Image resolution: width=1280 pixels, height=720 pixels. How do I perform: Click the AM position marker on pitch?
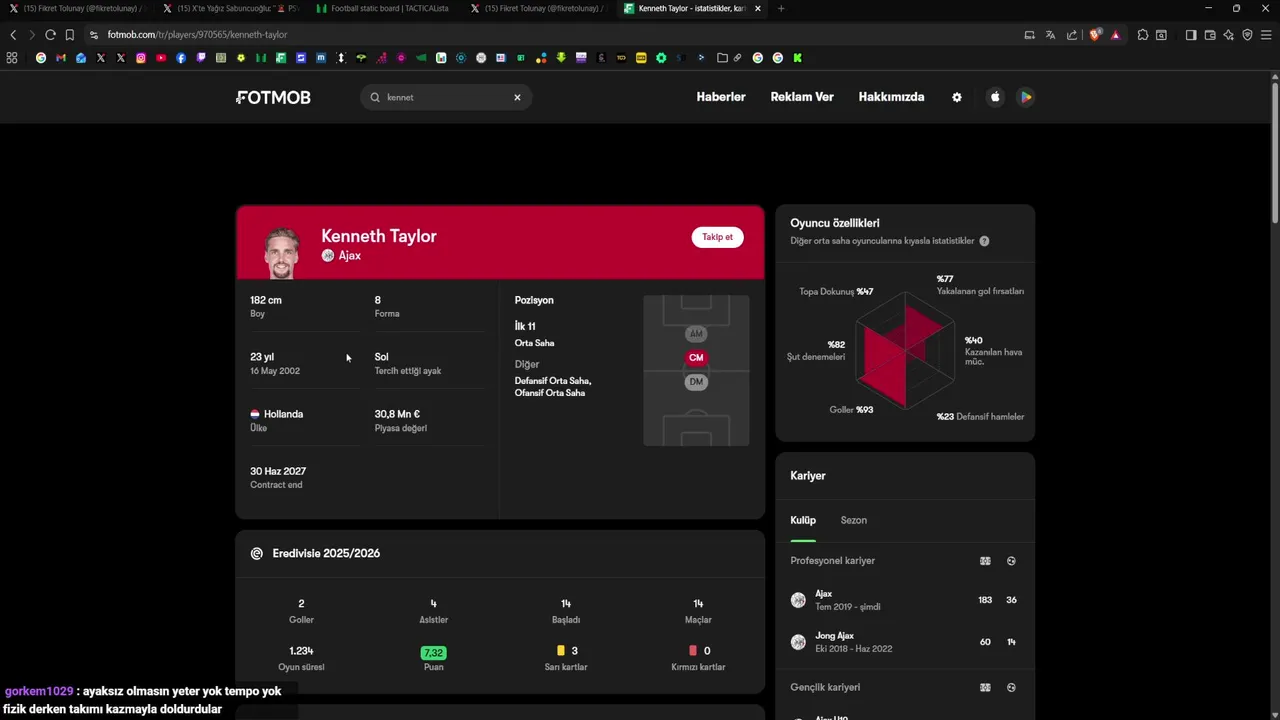point(696,333)
